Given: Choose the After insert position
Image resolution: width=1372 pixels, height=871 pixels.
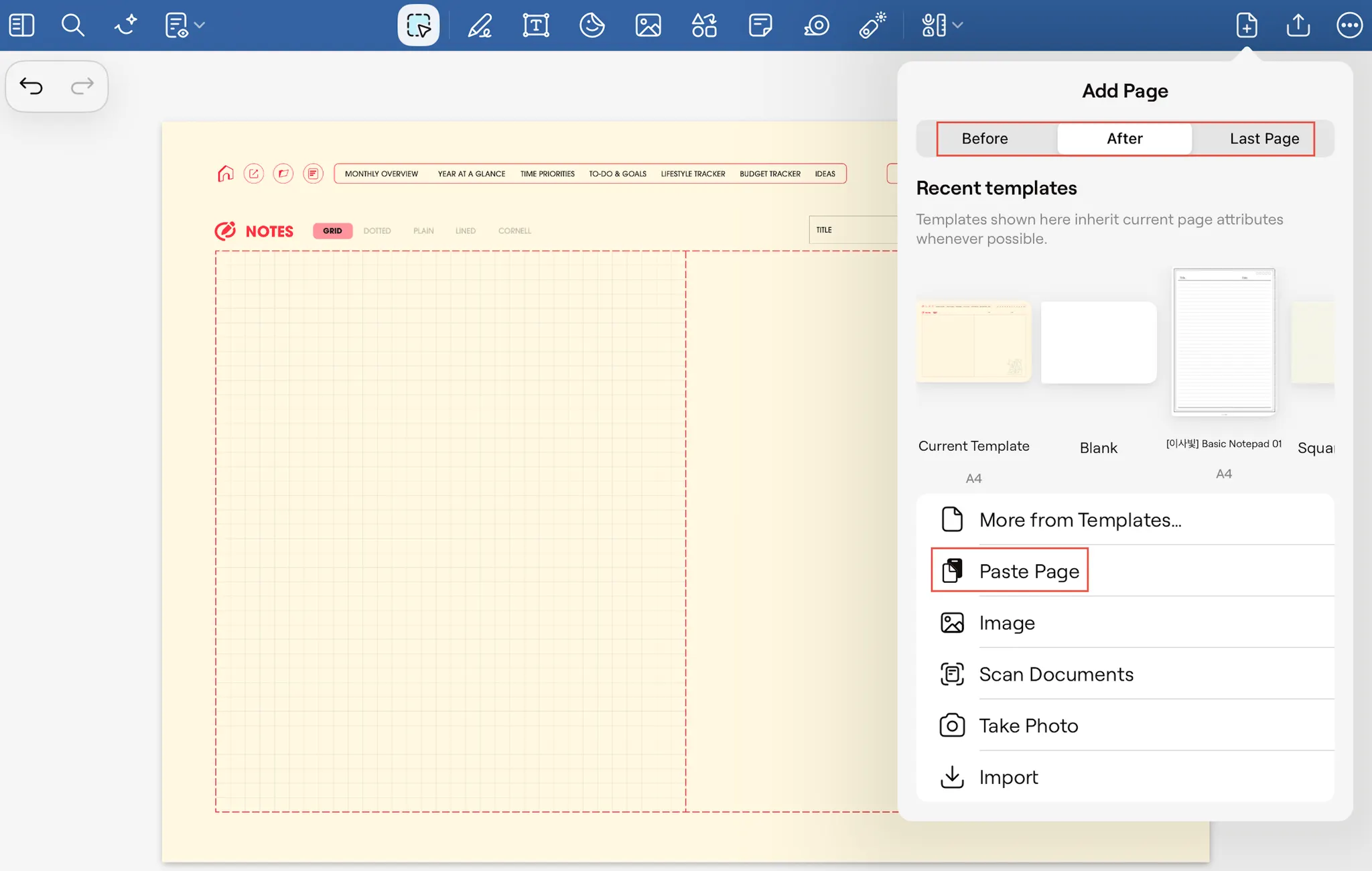Looking at the screenshot, I should [1124, 139].
